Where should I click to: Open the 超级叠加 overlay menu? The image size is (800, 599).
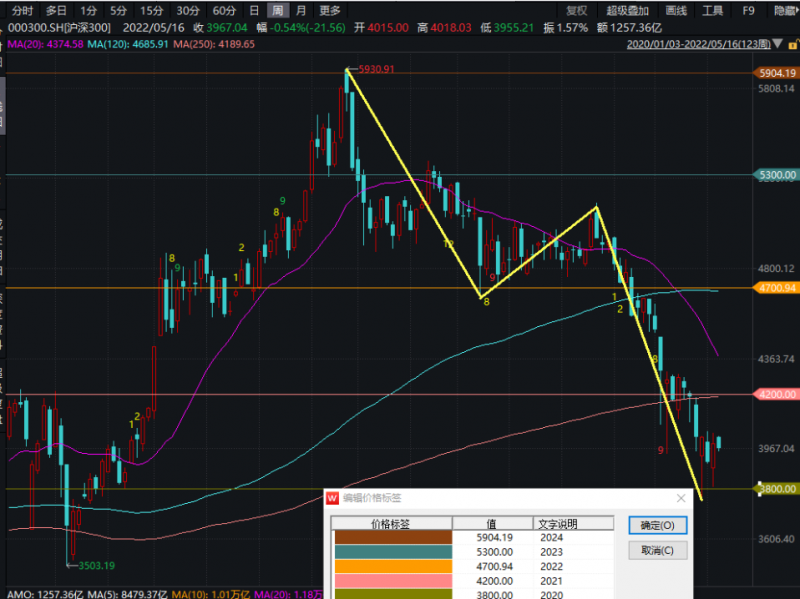pos(628,11)
